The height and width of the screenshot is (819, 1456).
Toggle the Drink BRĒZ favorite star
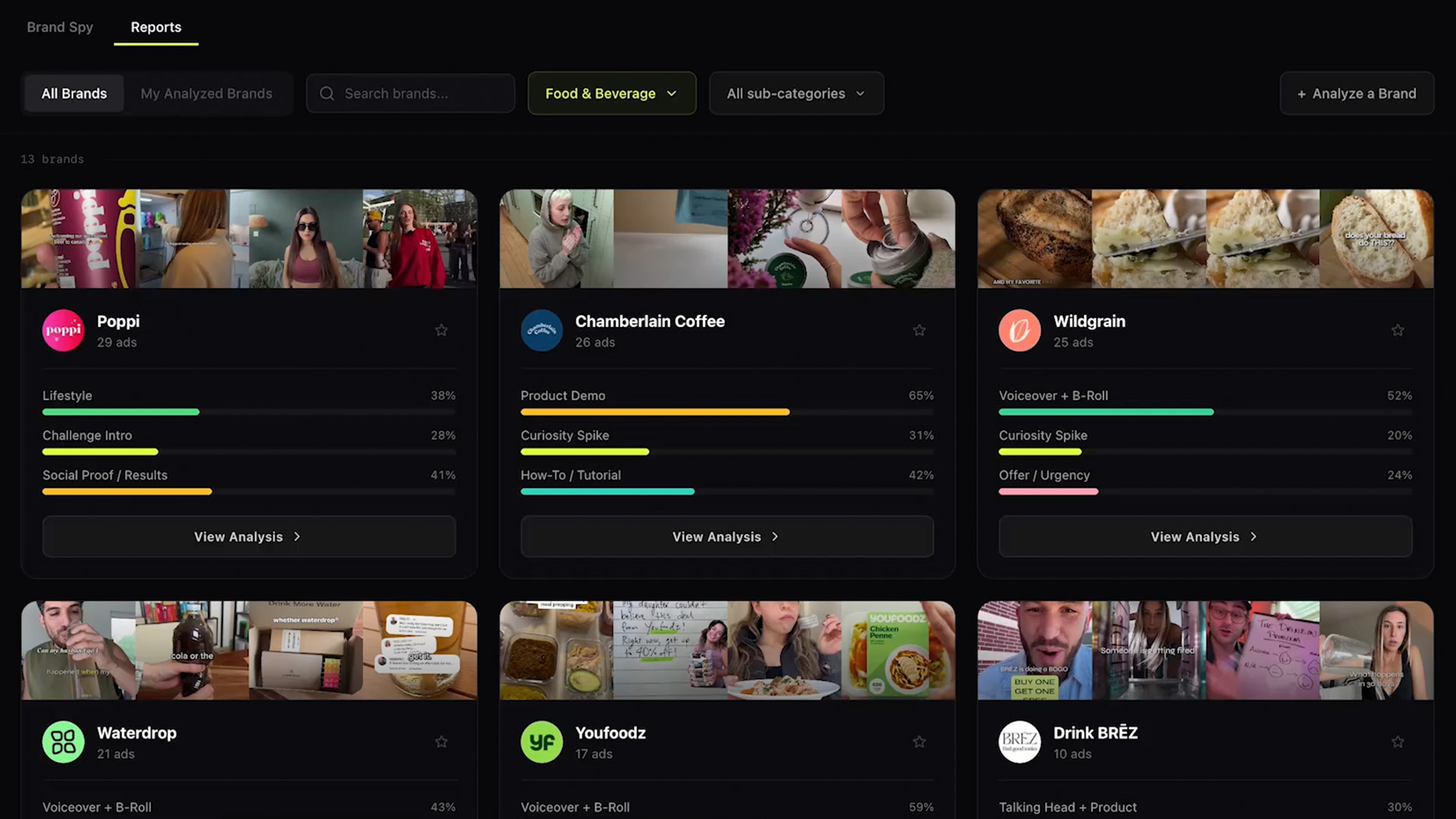coord(1398,742)
